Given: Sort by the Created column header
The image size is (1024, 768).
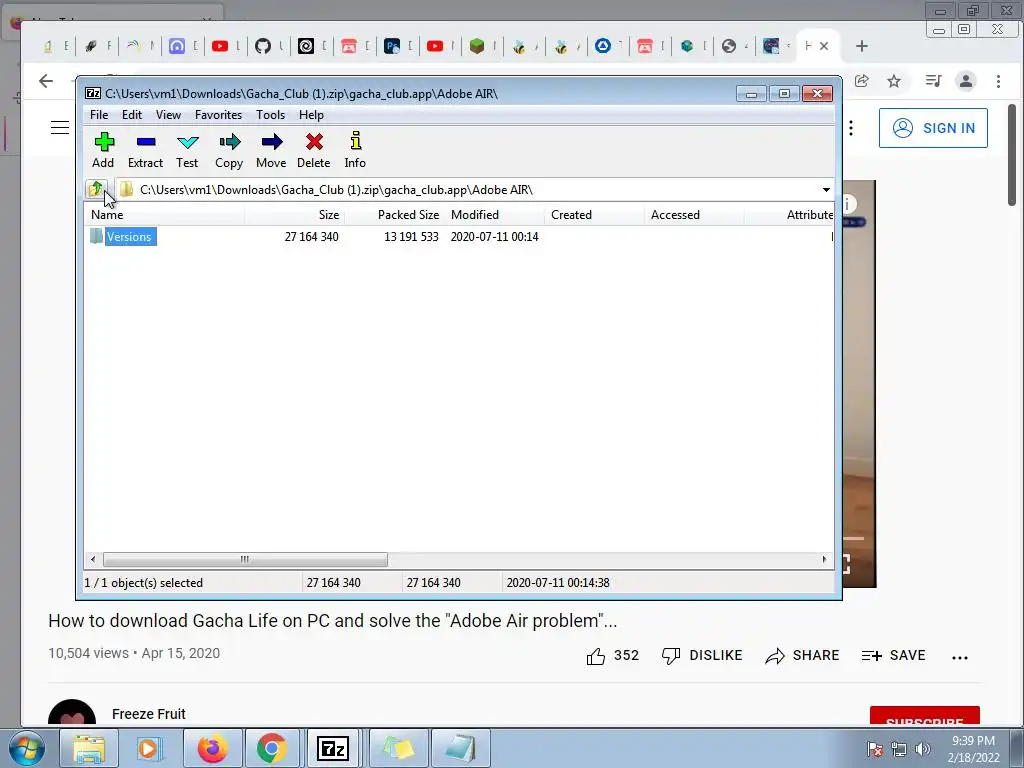Looking at the screenshot, I should click(594, 215).
